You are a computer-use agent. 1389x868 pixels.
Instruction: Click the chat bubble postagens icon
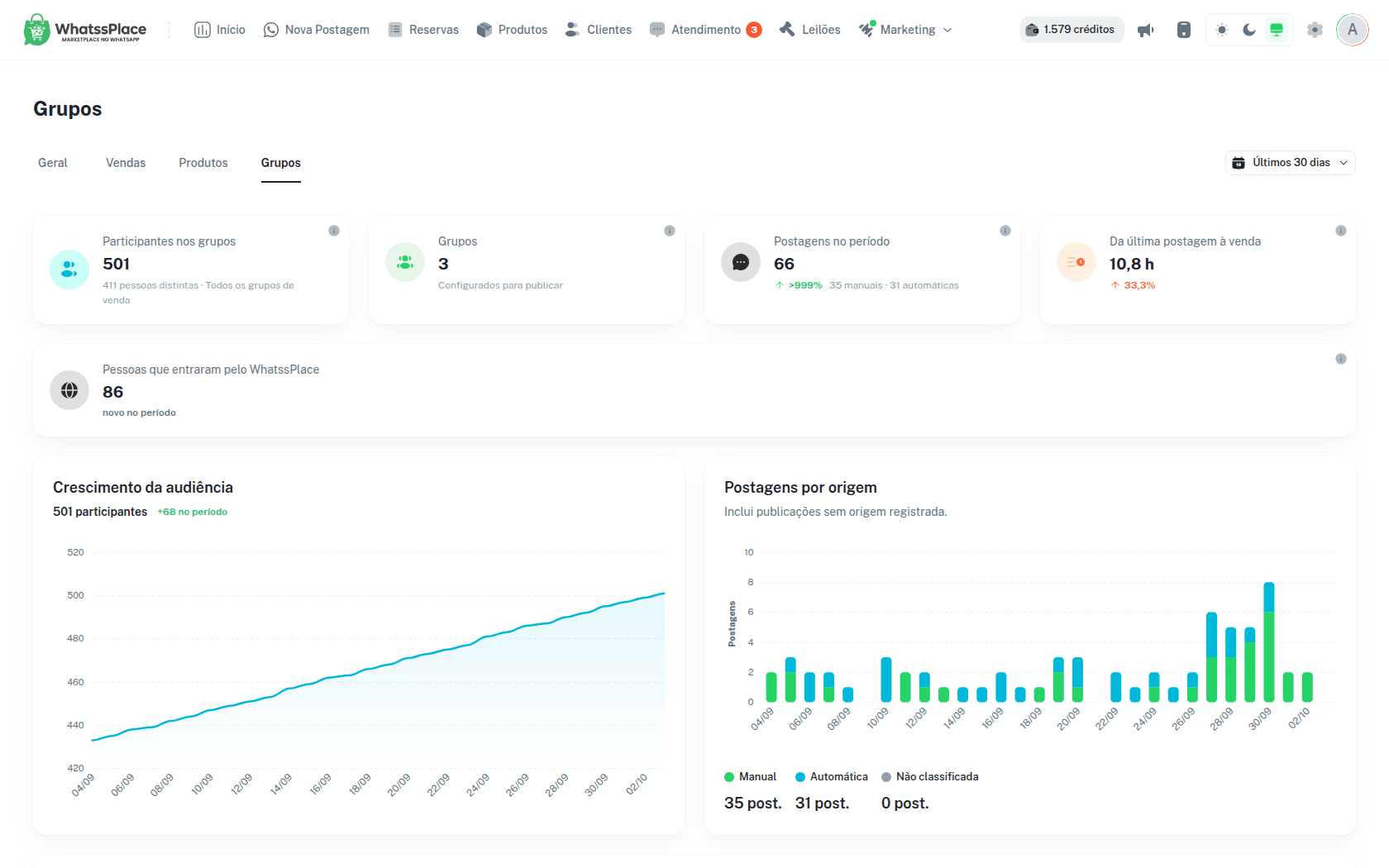(x=741, y=262)
